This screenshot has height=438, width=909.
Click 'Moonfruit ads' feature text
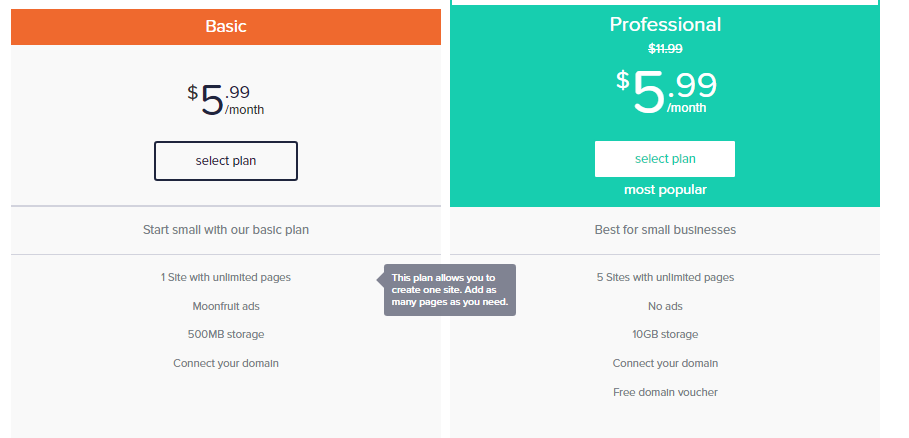click(x=226, y=306)
